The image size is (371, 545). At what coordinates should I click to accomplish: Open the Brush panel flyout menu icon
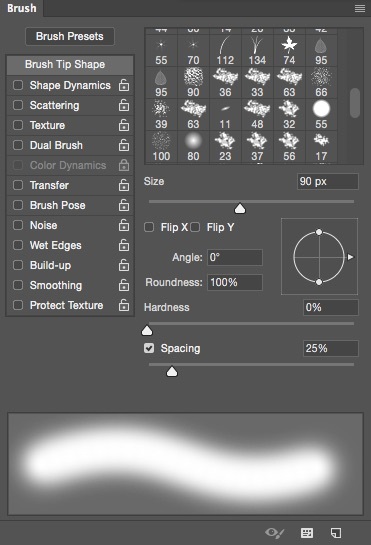[x=360, y=8]
